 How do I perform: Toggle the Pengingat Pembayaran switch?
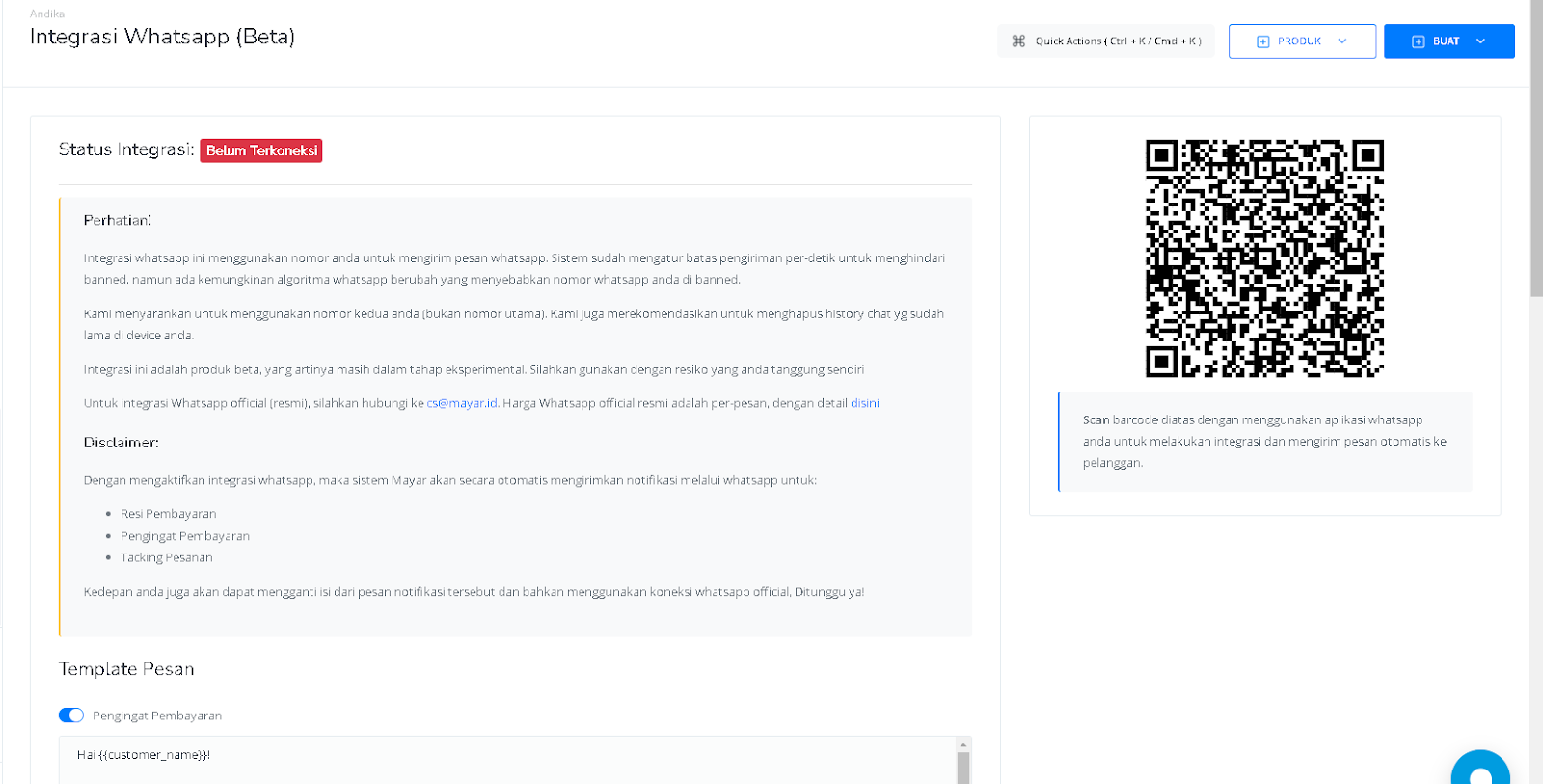(x=71, y=716)
